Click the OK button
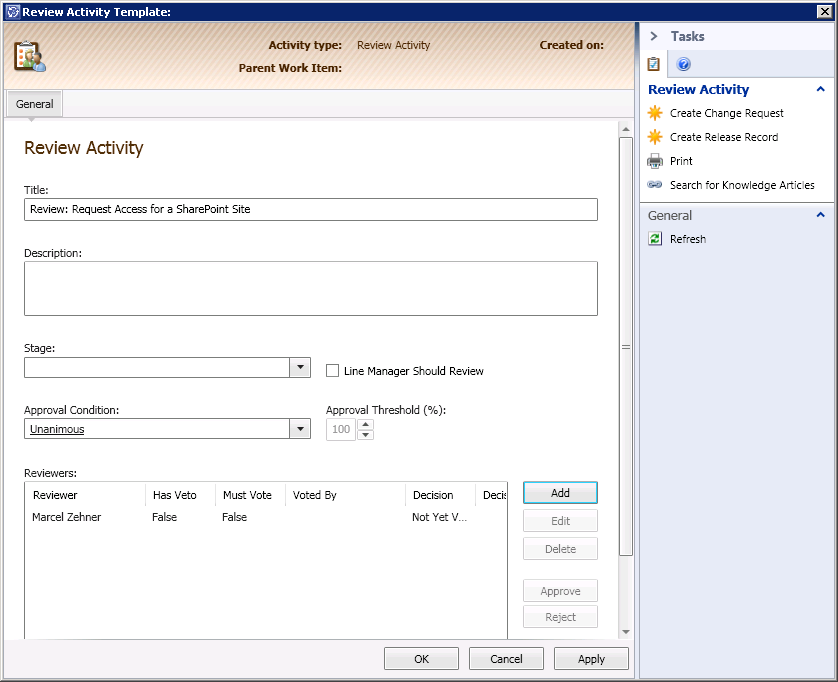The image size is (838, 682). pos(421,659)
